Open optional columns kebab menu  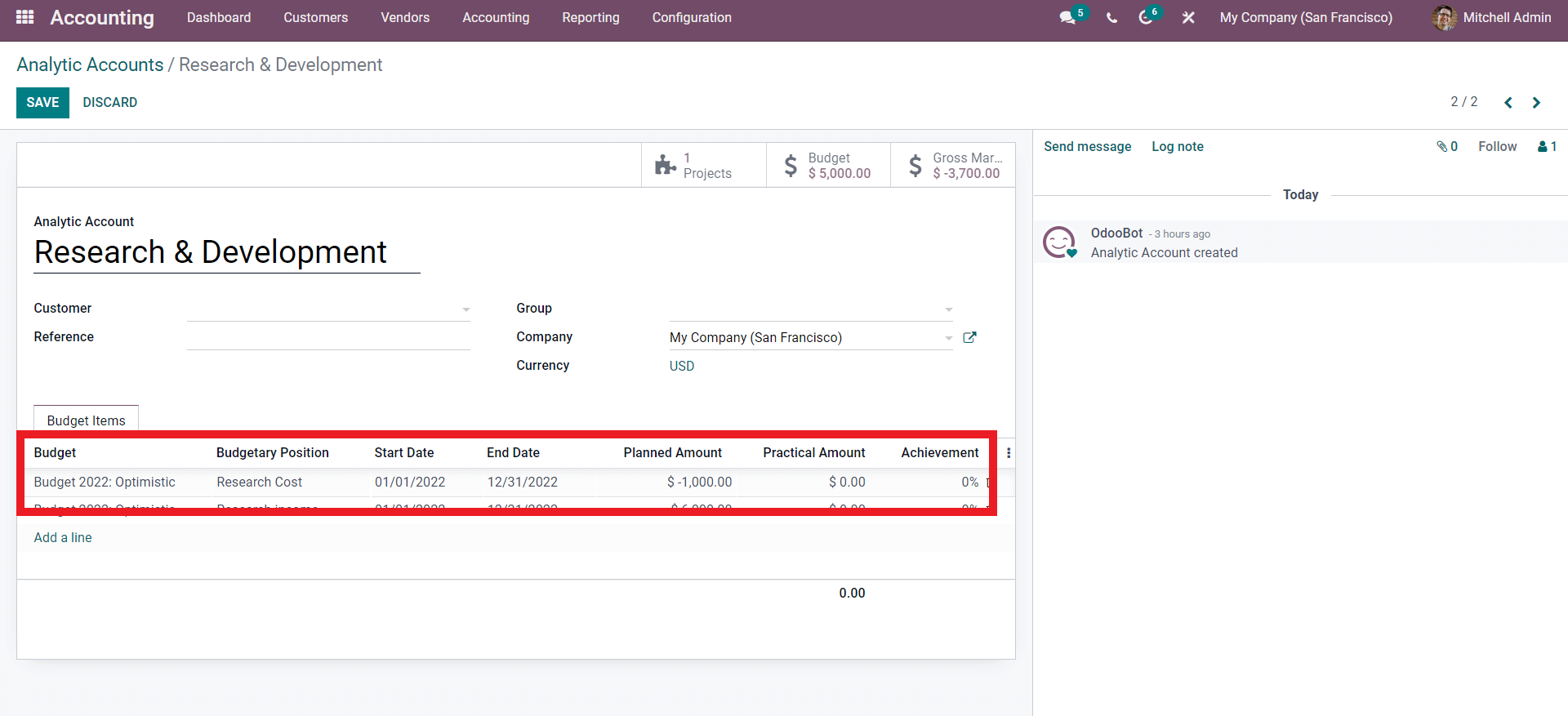point(1009,453)
